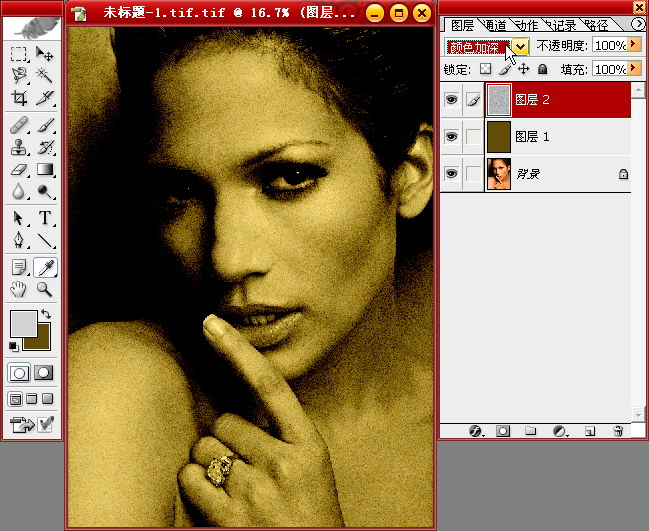649x531 pixels.
Task: Toggle lock image pixels
Action: pyautogui.click(x=504, y=69)
